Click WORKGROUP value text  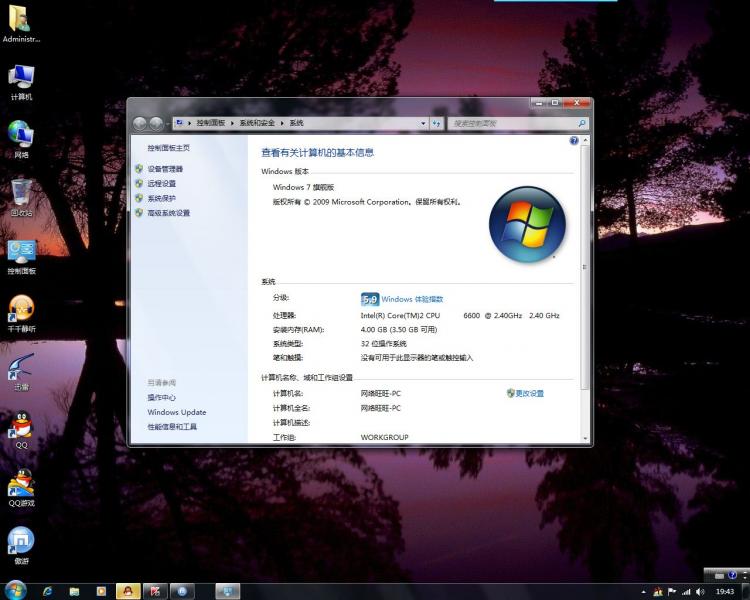click(385, 437)
